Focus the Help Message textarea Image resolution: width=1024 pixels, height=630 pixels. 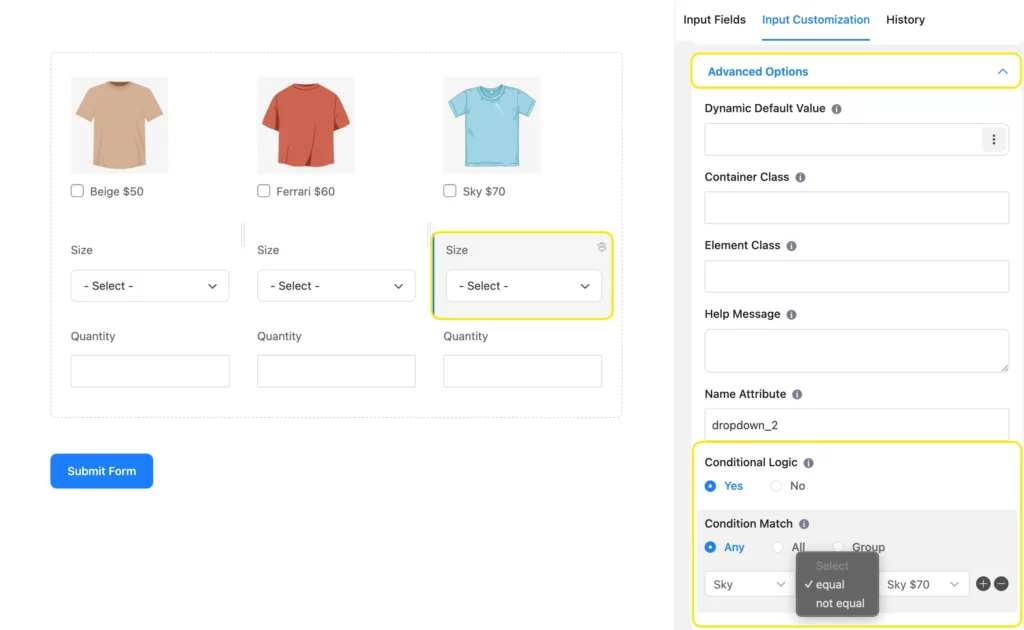pos(857,351)
